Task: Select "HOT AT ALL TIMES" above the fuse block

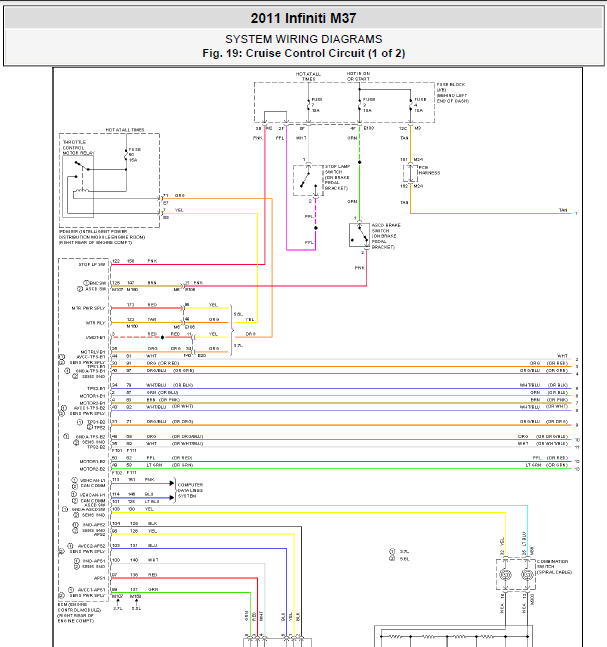Action: pyautogui.click(x=308, y=76)
